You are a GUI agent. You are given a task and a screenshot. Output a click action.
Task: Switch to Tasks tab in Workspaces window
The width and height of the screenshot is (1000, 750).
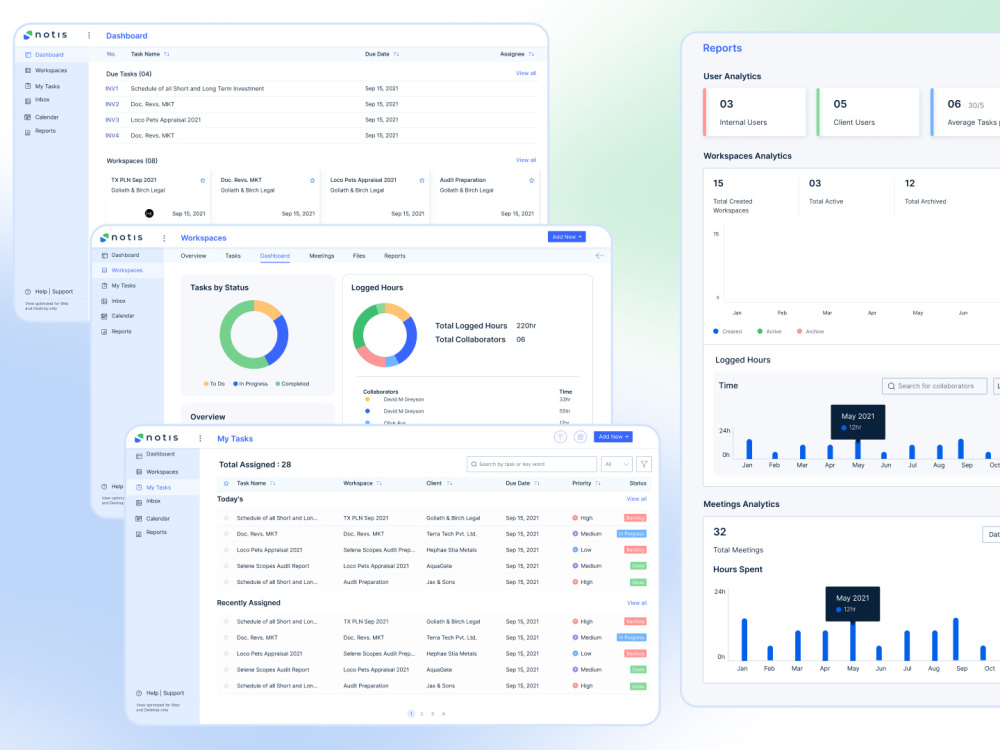click(233, 256)
